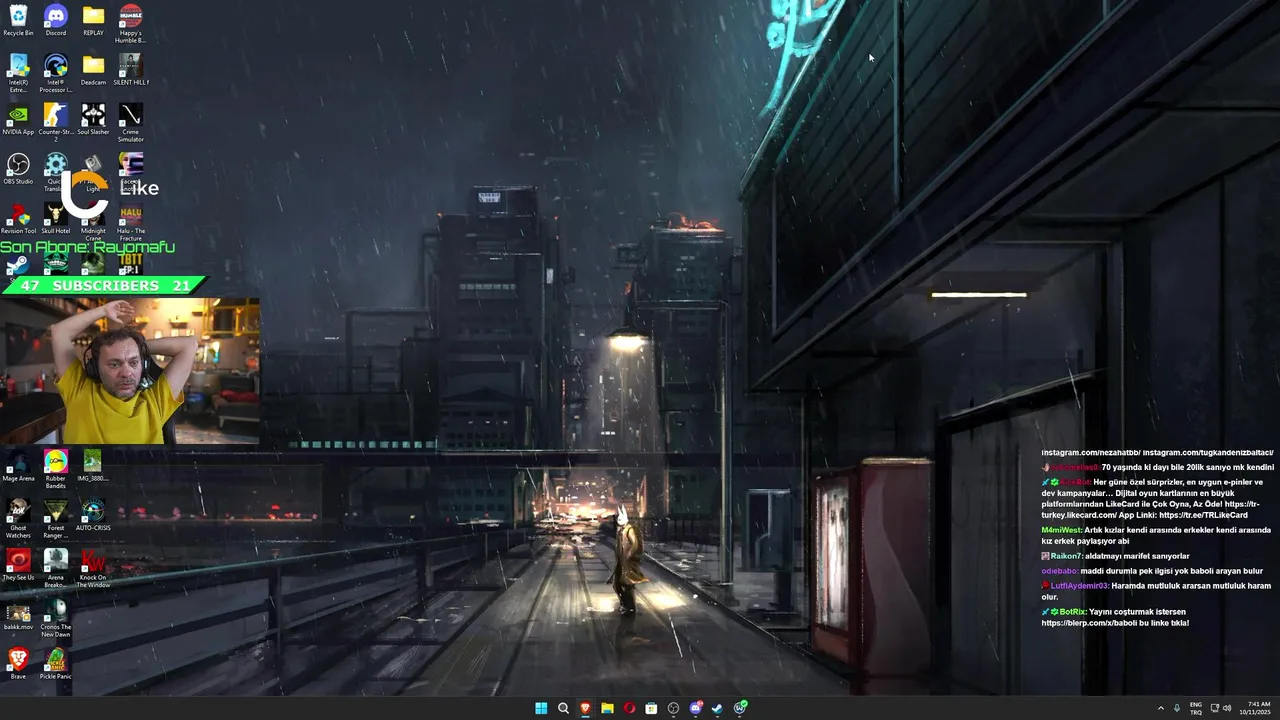Select the Revision Tool desktop shortcut
This screenshot has height=720, width=1280.
coord(18,219)
